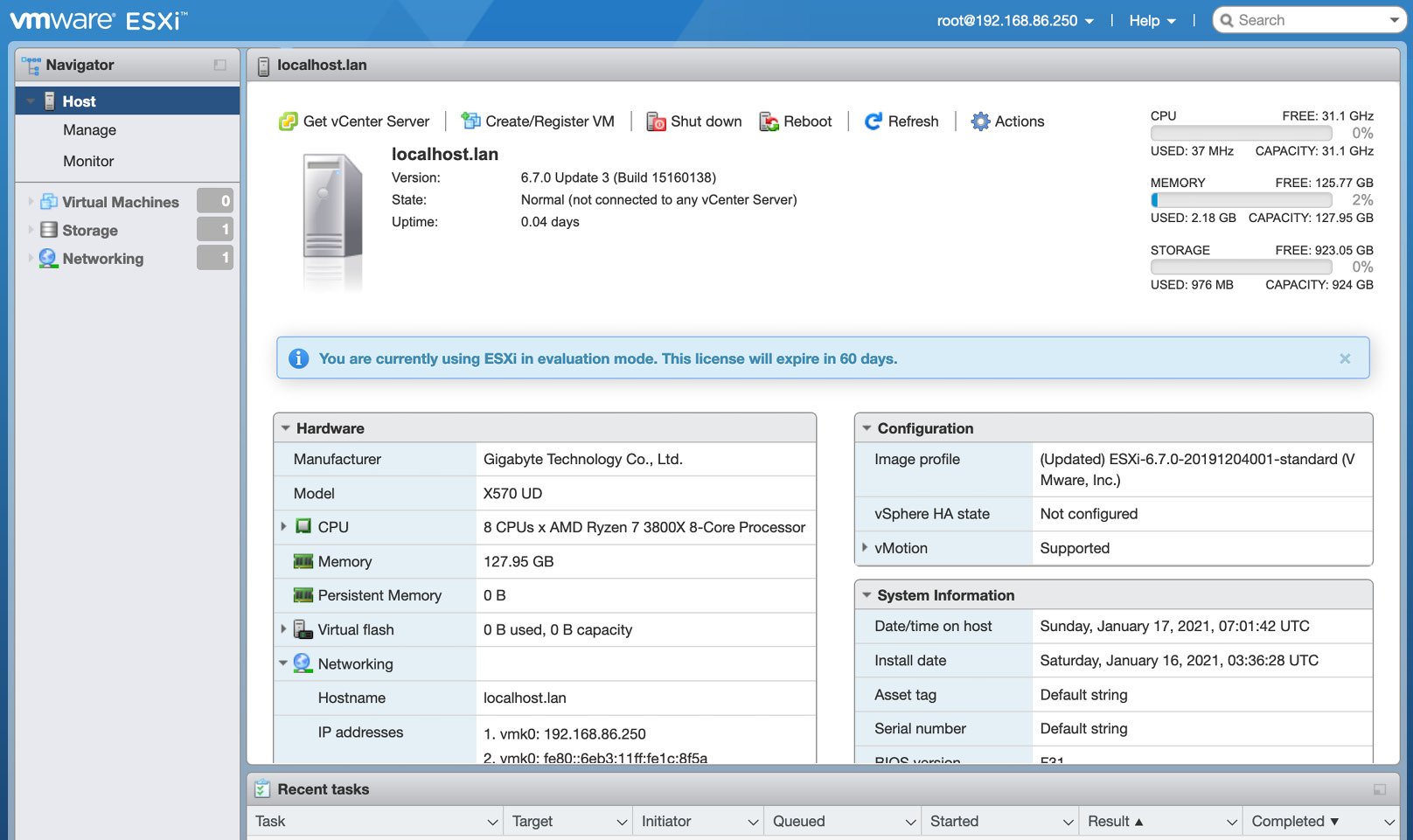Image resolution: width=1413 pixels, height=840 pixels.
Task: Click the Navigator panel icon
Action: [x=31, y=66]
